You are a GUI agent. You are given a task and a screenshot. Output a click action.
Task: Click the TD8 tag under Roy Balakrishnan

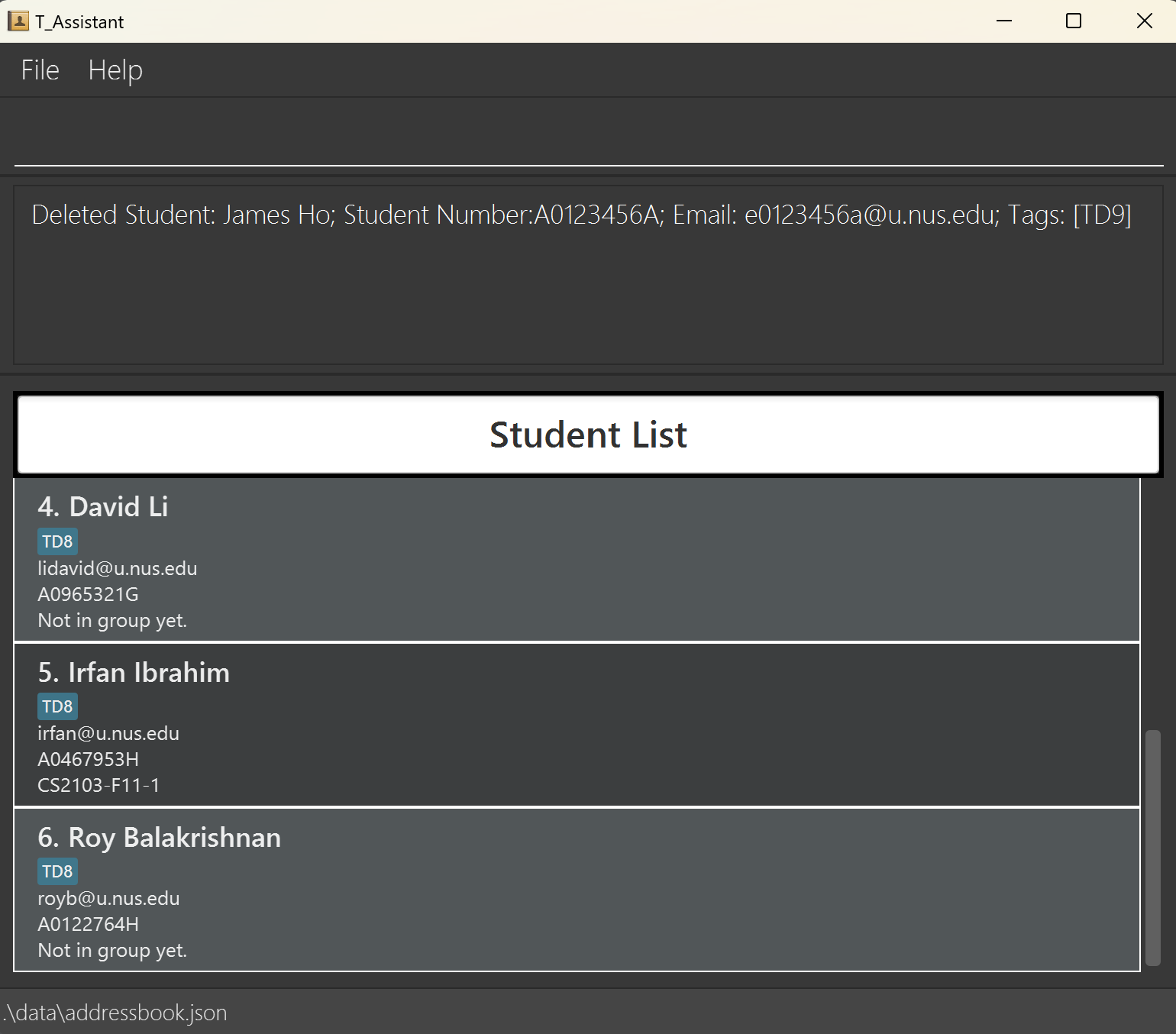coord(57,871)
